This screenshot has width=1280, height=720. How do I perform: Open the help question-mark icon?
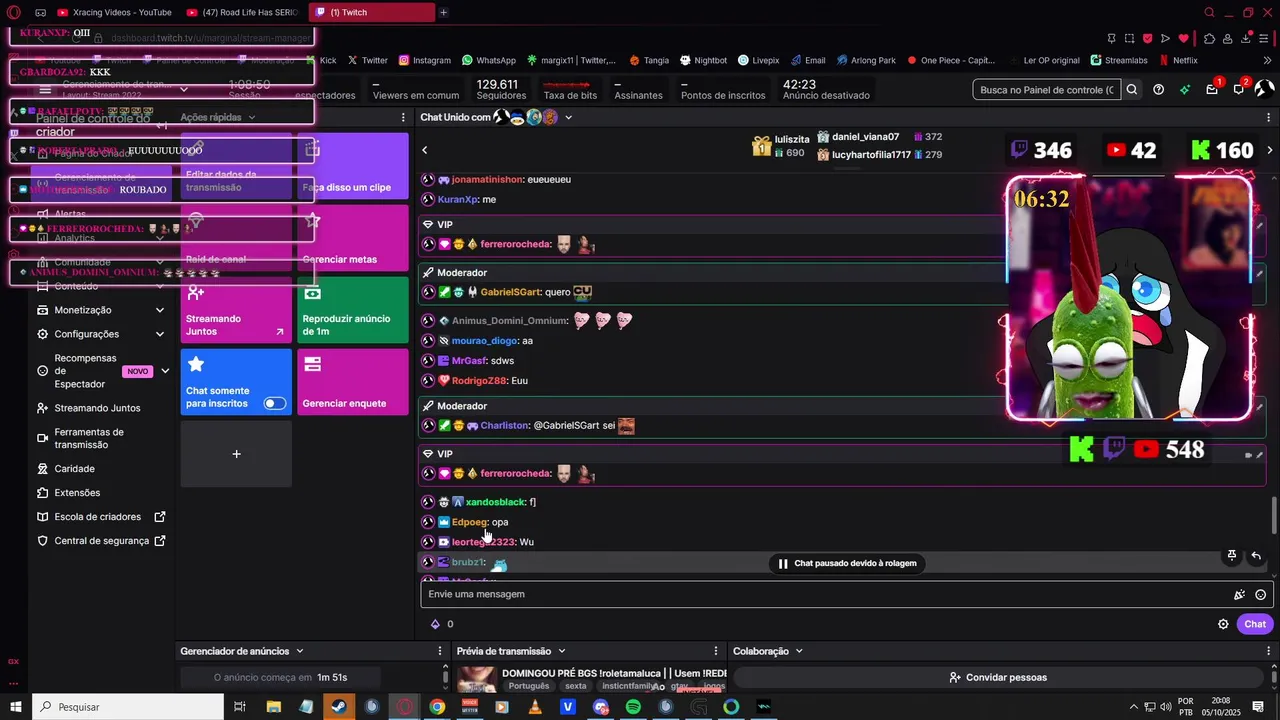coord(1158,90)
